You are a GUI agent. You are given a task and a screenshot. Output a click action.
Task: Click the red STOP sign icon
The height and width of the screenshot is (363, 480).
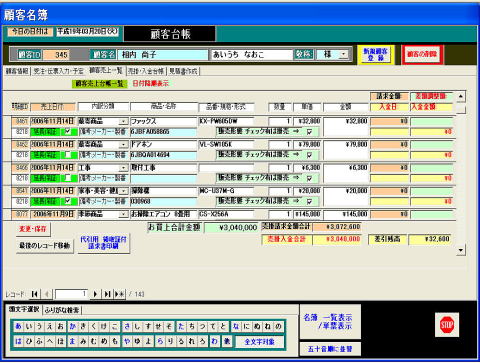click(x=447, y=324)
